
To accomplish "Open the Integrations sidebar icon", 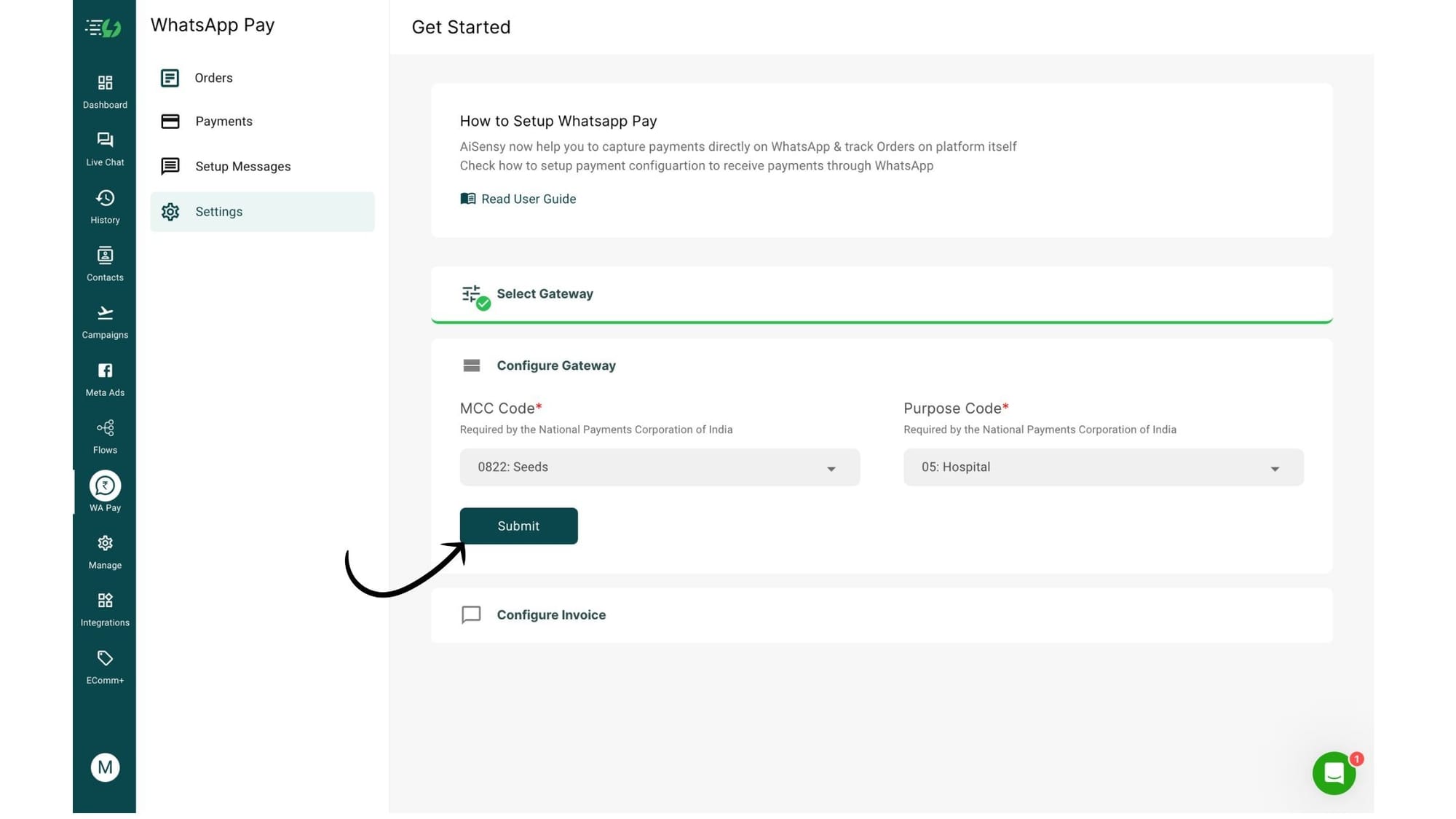I will [105, 601].
